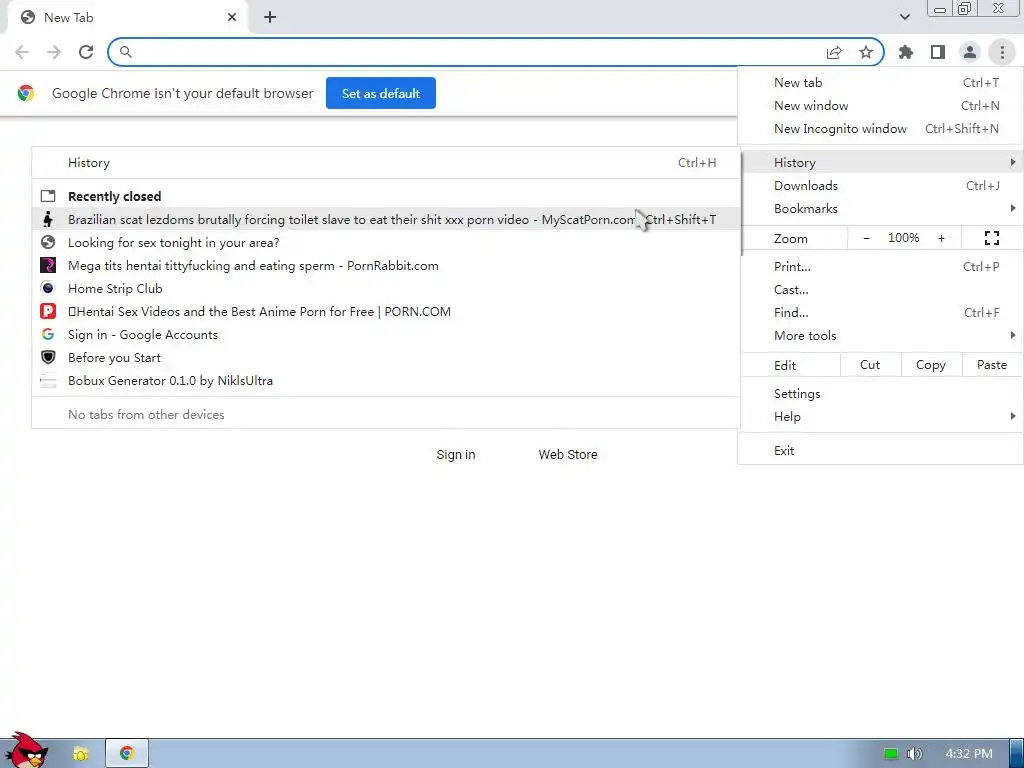Click the forward navigation arrow
Image resolution: width=1024 pixels, height=768 pixels.
point(54,52)
